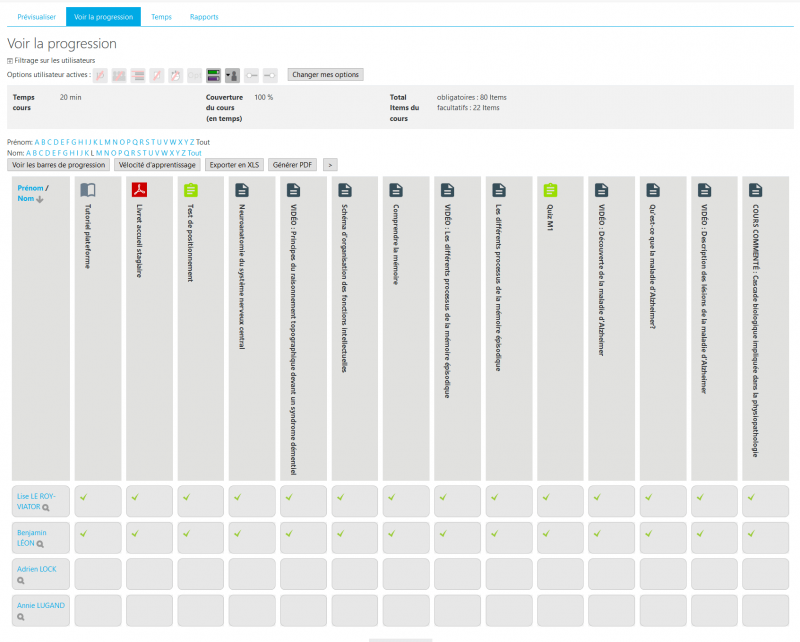Toggle the second slider switch in active options
Screen dimensions: 800x642
point(270,75)
